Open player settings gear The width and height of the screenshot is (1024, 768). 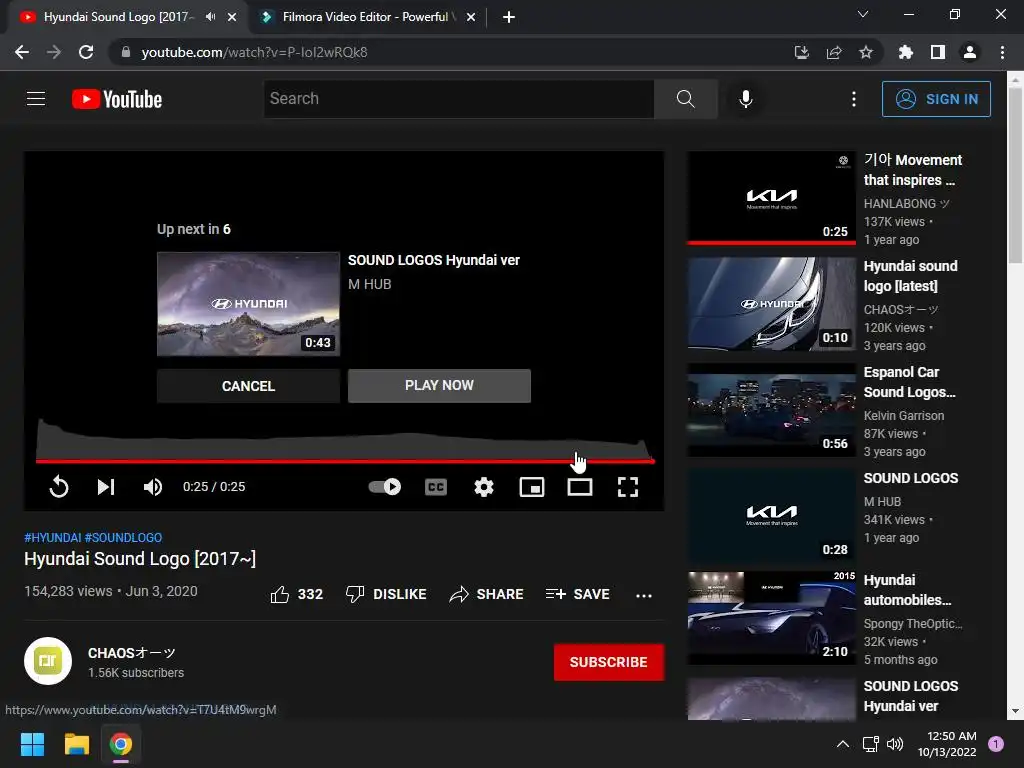484,487
